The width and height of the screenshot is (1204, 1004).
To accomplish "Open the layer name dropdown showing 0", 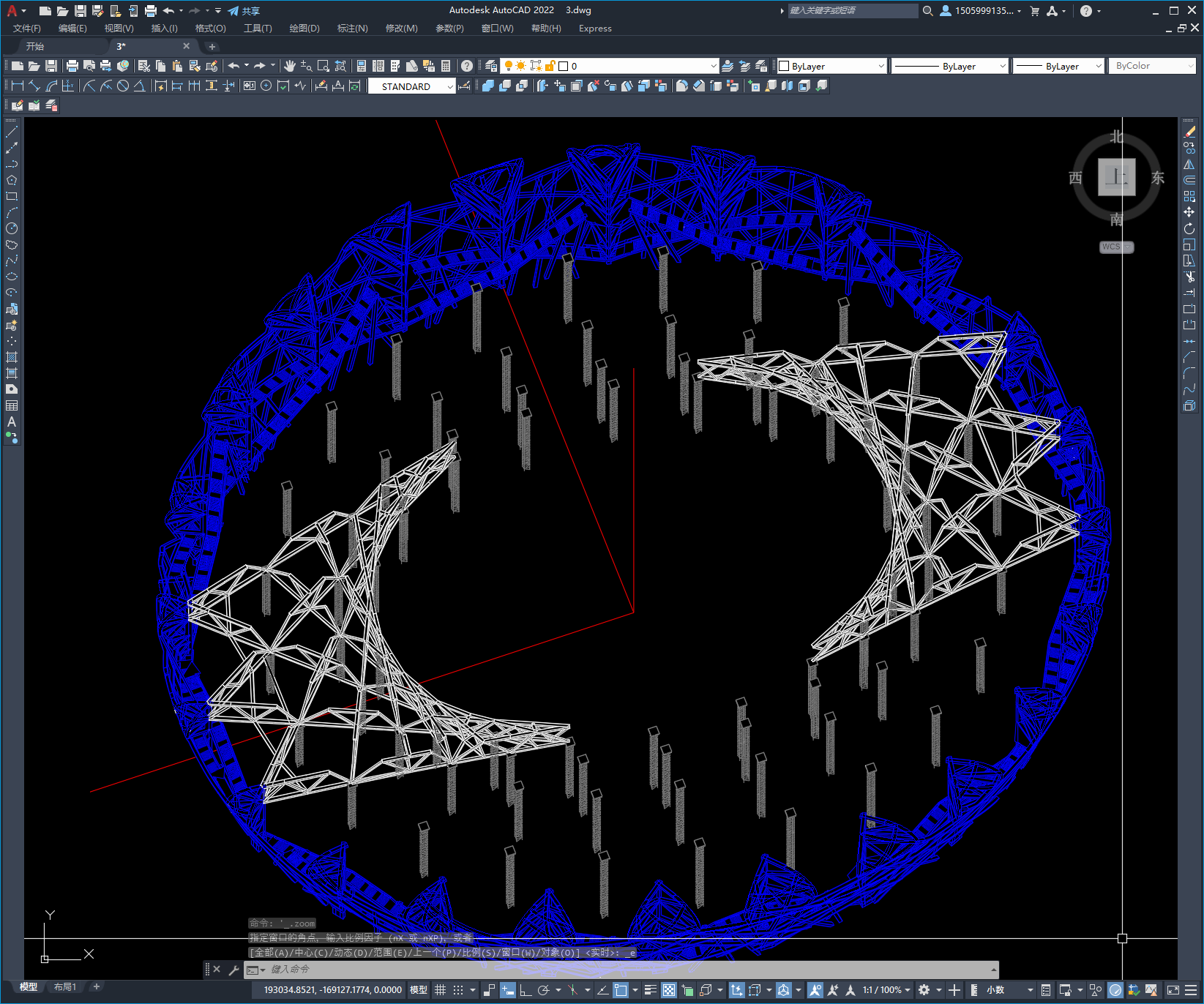I will (609, 66).
